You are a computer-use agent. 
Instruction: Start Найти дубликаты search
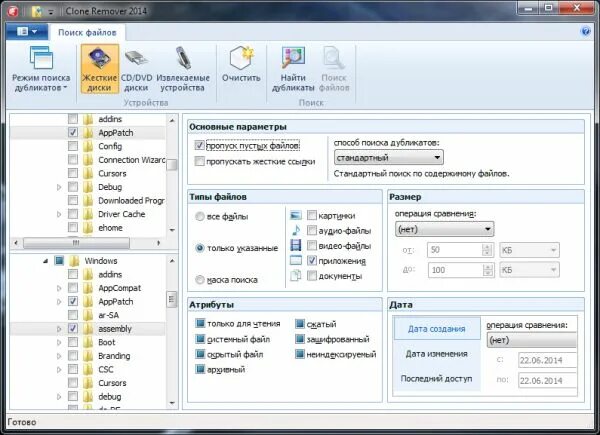click(293, 69)
